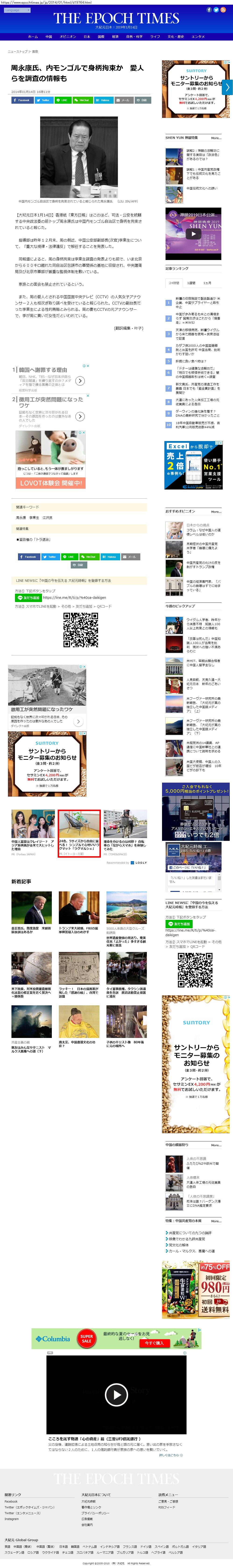233x1568 pixels.
Task: Open the main article photo of 周永康
Action: pos(79,157)
